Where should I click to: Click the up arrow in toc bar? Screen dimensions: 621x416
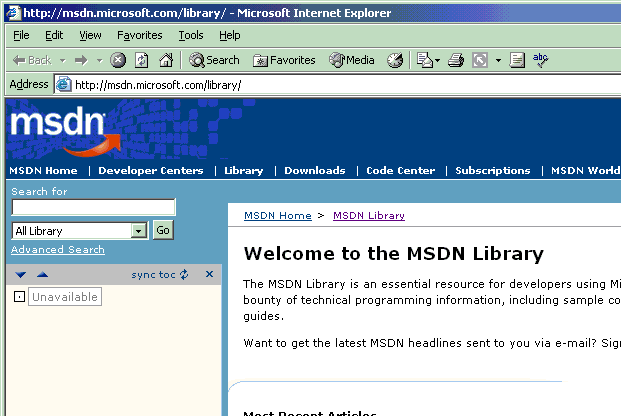(42, 275)
